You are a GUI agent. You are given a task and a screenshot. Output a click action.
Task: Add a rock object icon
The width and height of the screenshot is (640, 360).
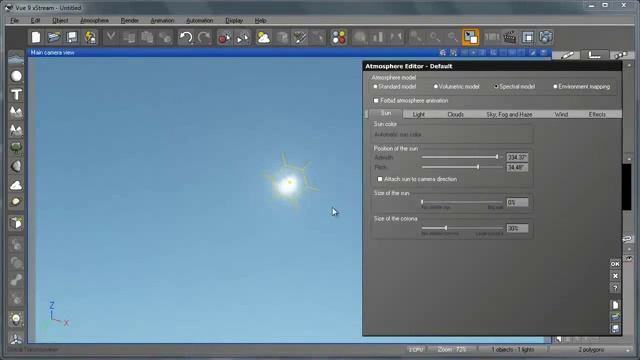coord(16,166)
